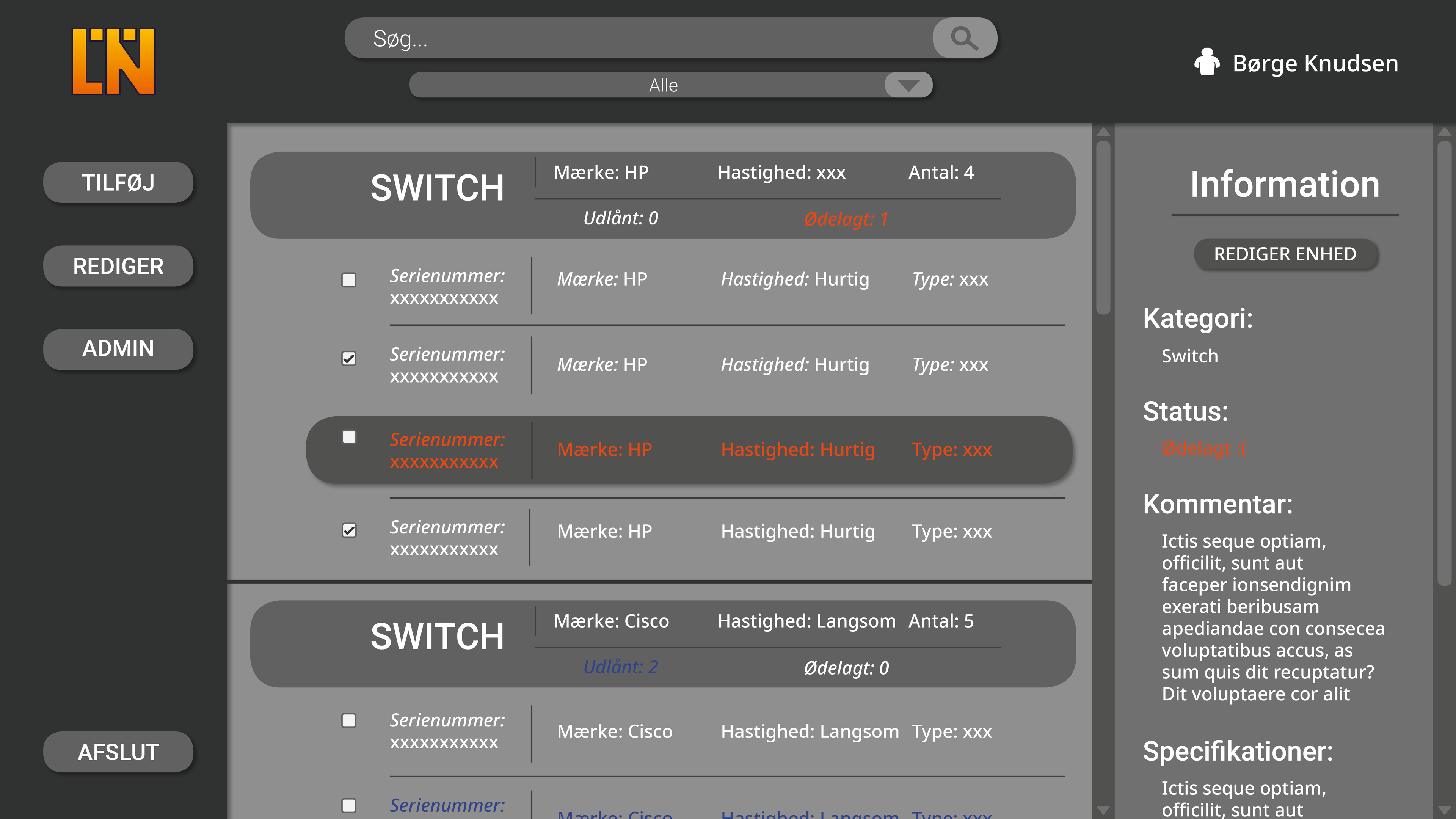1456x819 pixels.
Task: Check the first Cisco serienummer checkbox
Action: coord(349,721)
